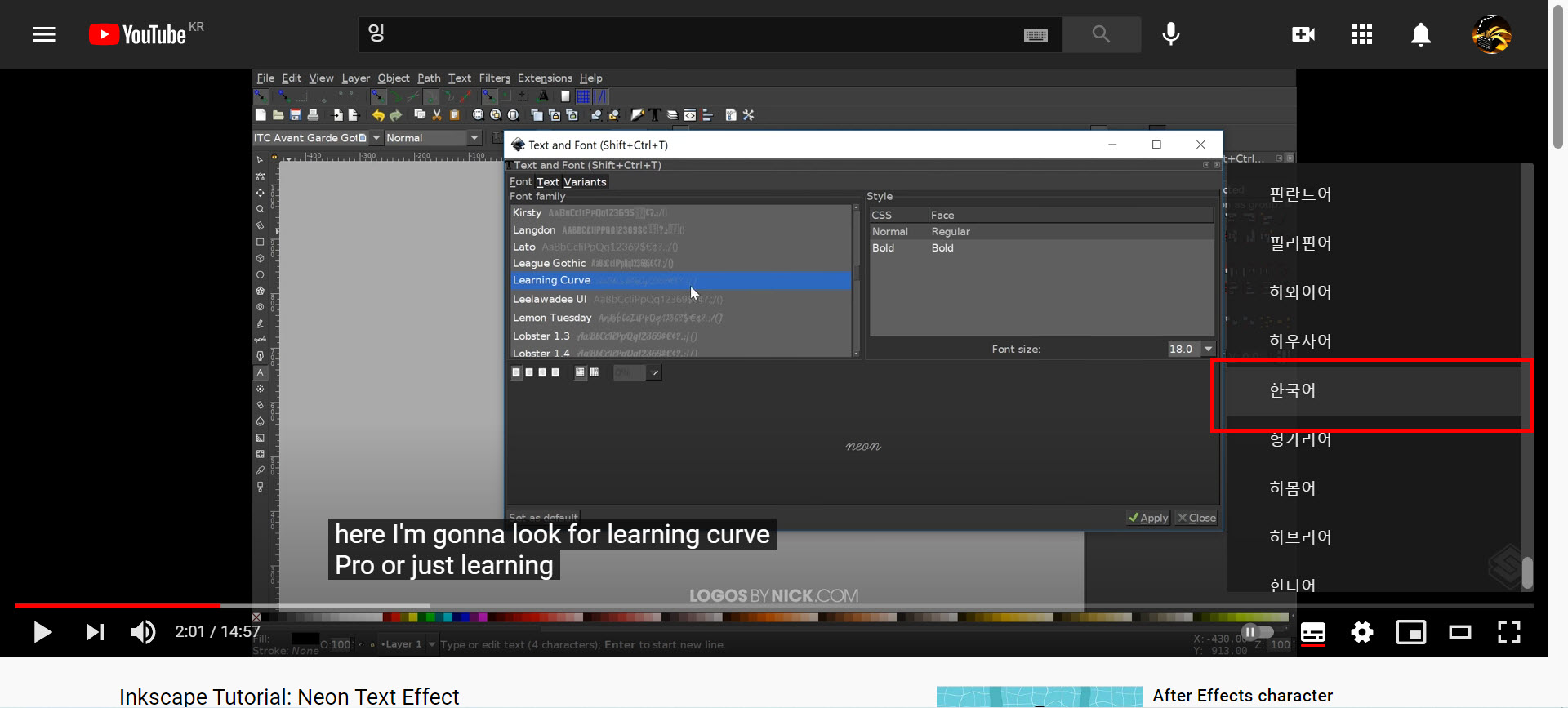
Task: Switch to the Font tab
Action: coord(520,182)
